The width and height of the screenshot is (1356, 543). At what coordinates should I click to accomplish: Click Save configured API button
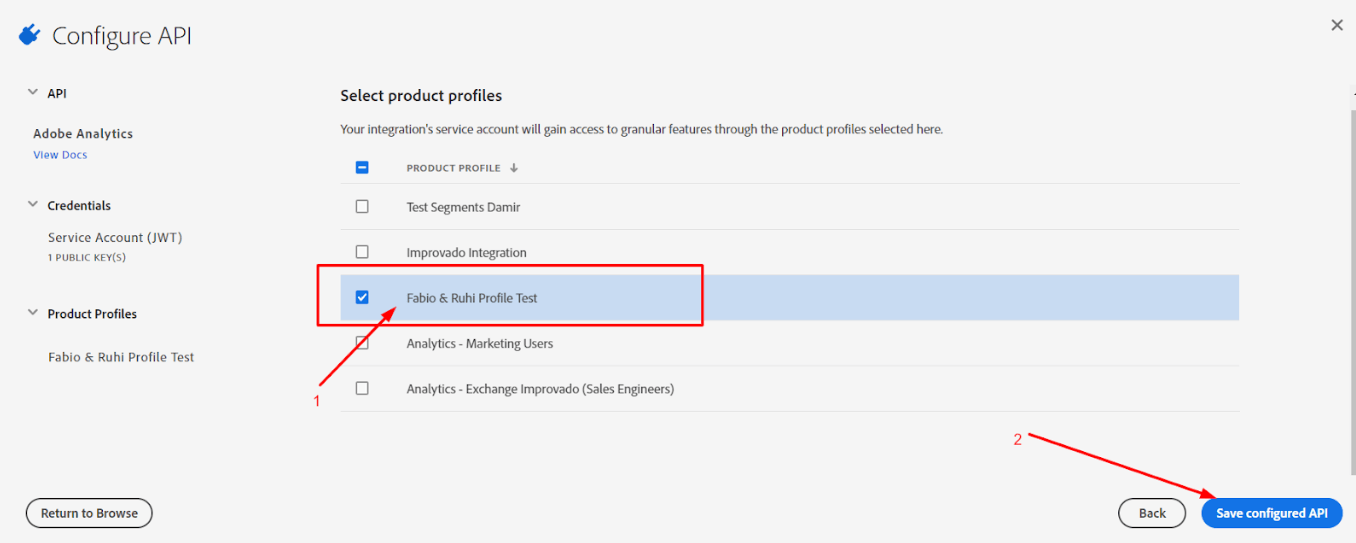click(x=1272, y=513)
